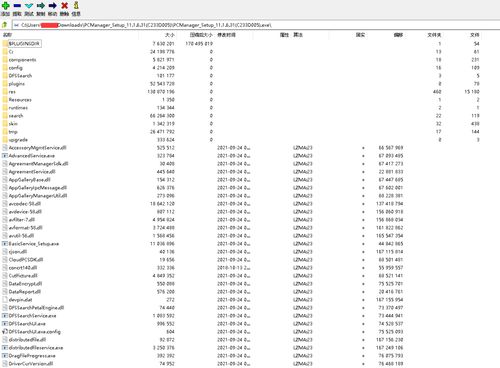Click the dark blue arrow Move icon
The height and width of the screenshot is (368, 500).
click(x=52, y=6)
